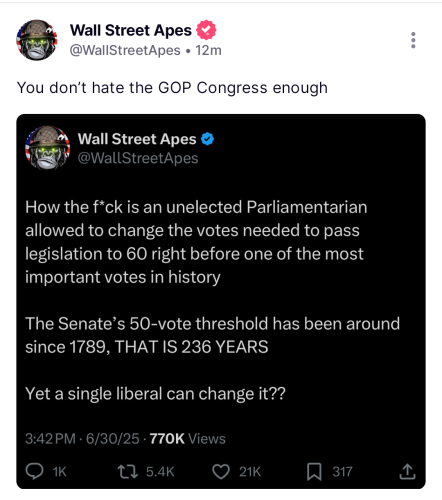Click the 21K likes count
Screen dimensions: 442x500
pos(250,472)
